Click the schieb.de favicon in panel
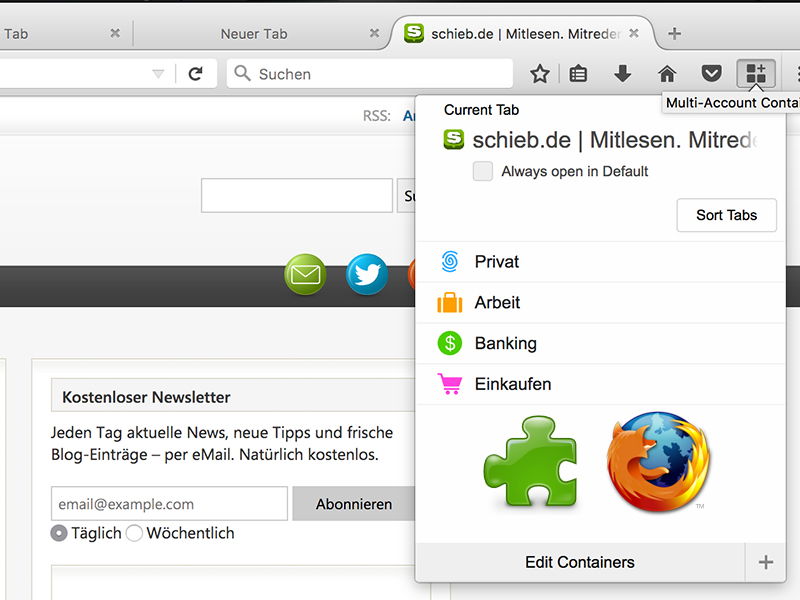800x600 pixels. 454,140
